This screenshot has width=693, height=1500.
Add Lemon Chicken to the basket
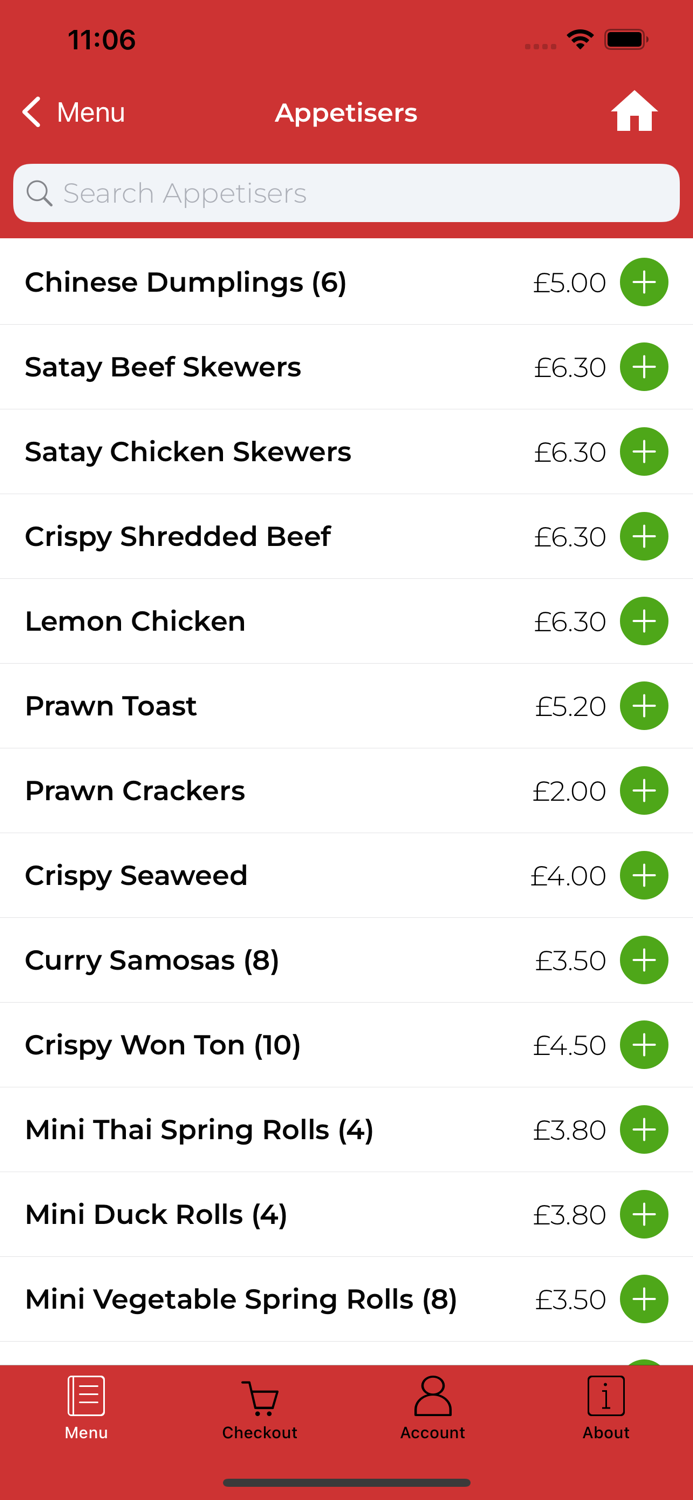coord(644,621)
